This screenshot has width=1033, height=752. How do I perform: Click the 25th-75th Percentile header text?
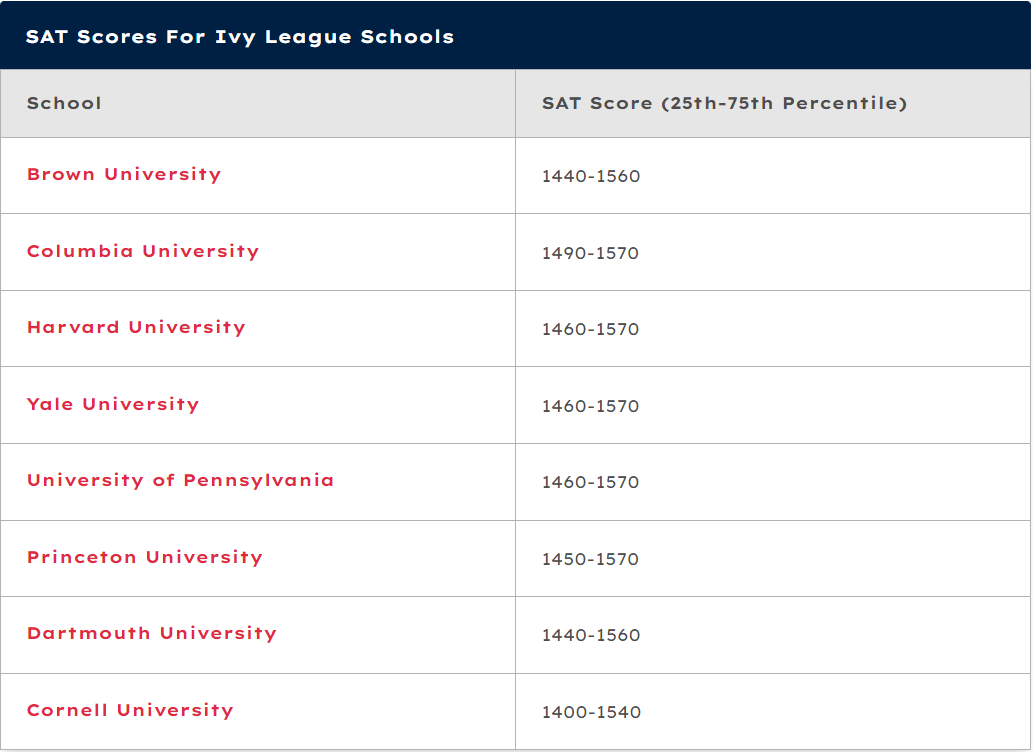tap(784, 103)
